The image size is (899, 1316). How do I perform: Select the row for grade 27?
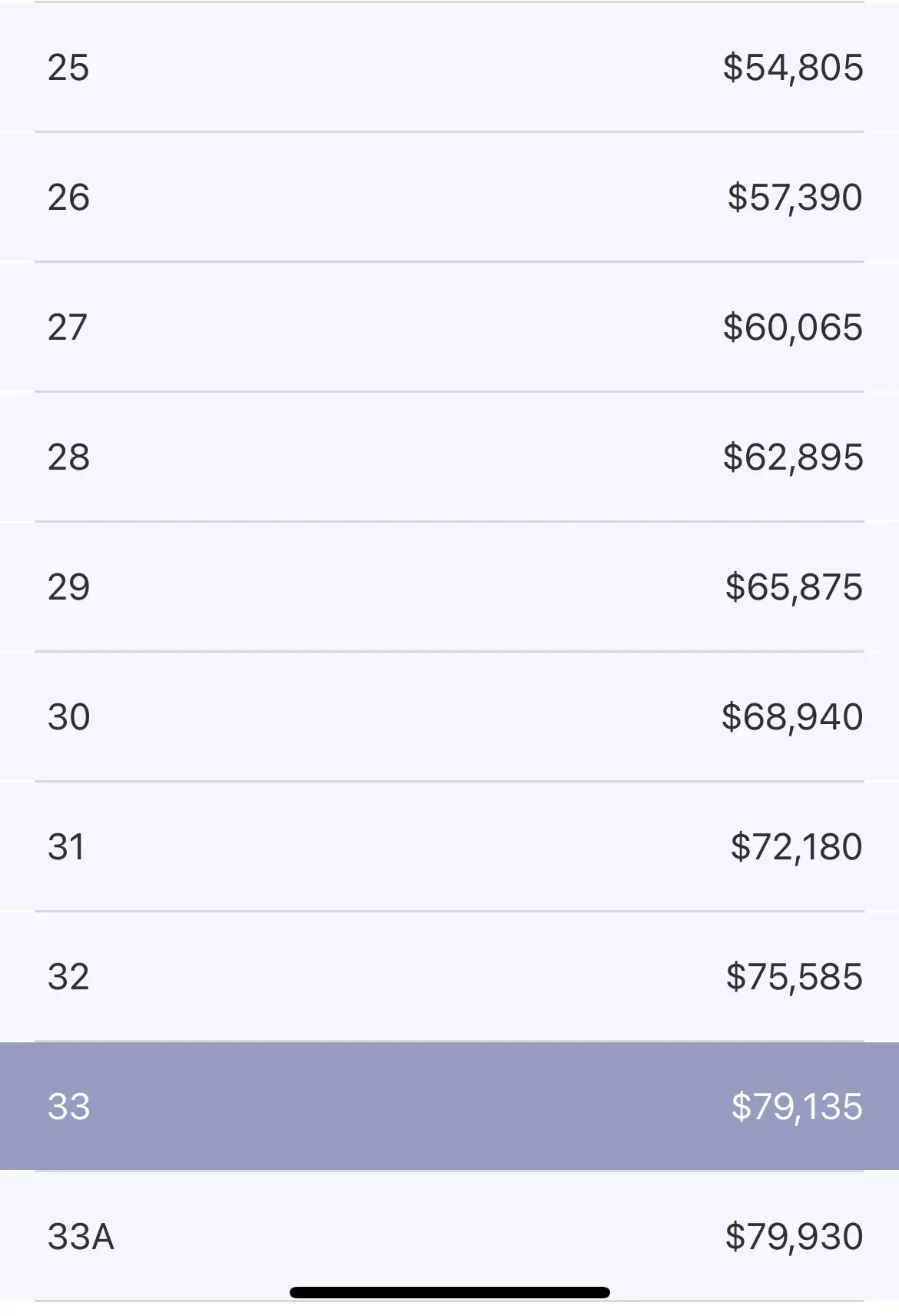coord(449,327)
